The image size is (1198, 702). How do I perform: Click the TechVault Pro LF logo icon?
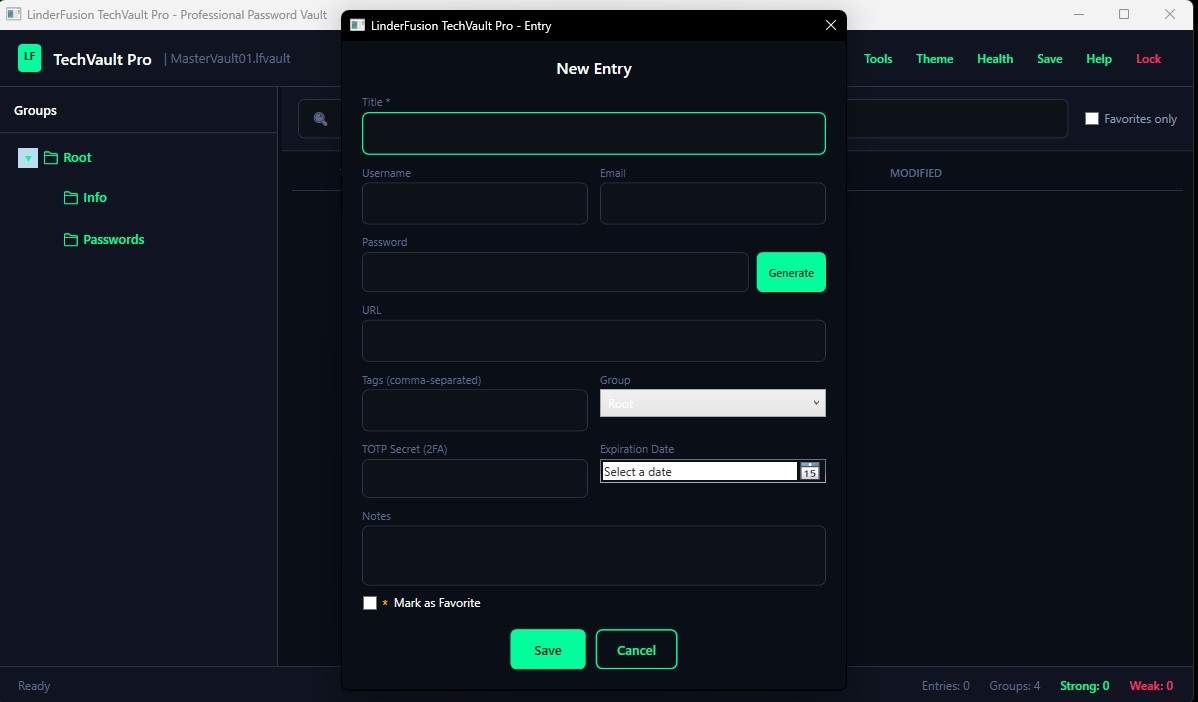pos(29,58)
